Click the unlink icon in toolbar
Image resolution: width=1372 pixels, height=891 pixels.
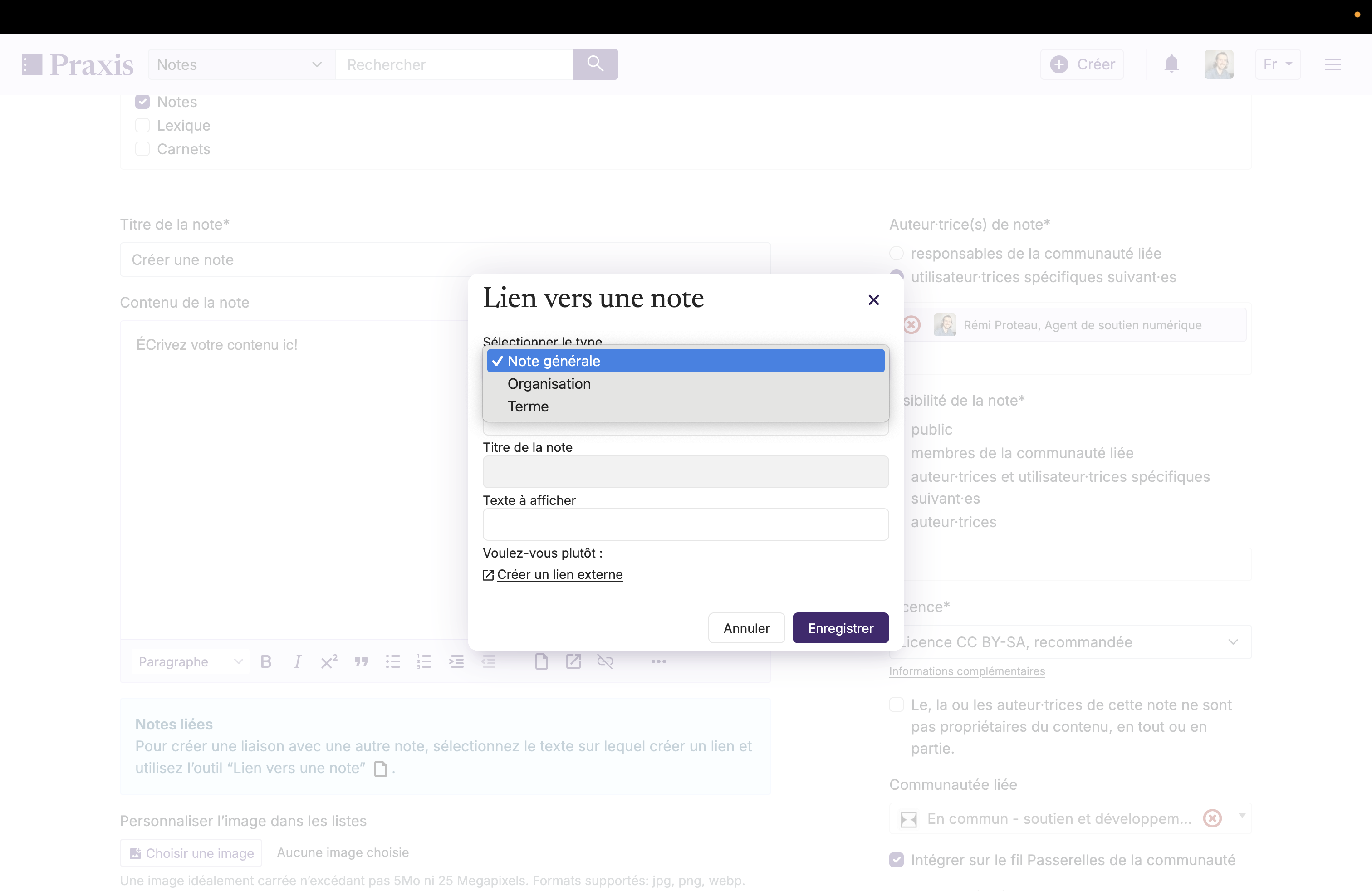pos(605,661)
